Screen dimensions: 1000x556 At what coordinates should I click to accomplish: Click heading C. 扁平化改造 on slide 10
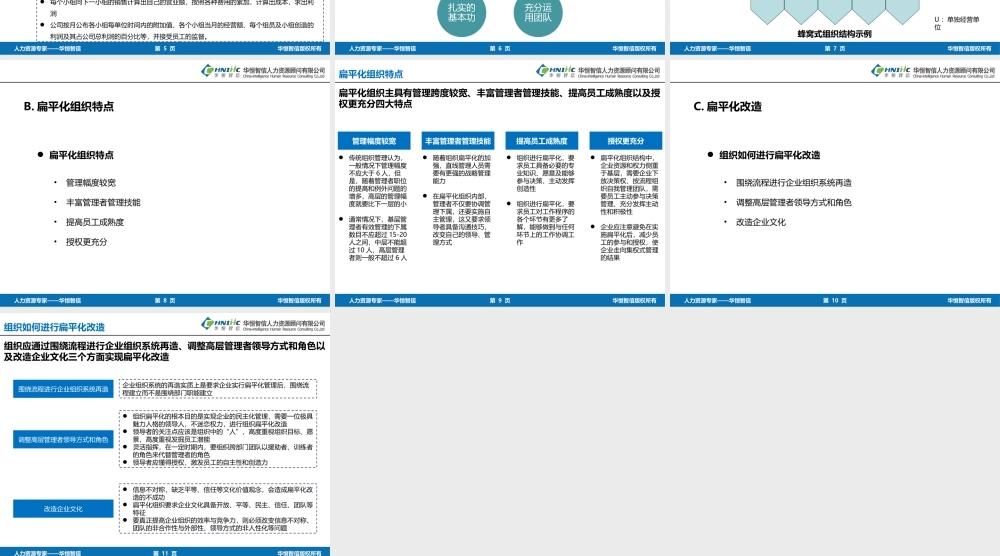coord(728,106)
